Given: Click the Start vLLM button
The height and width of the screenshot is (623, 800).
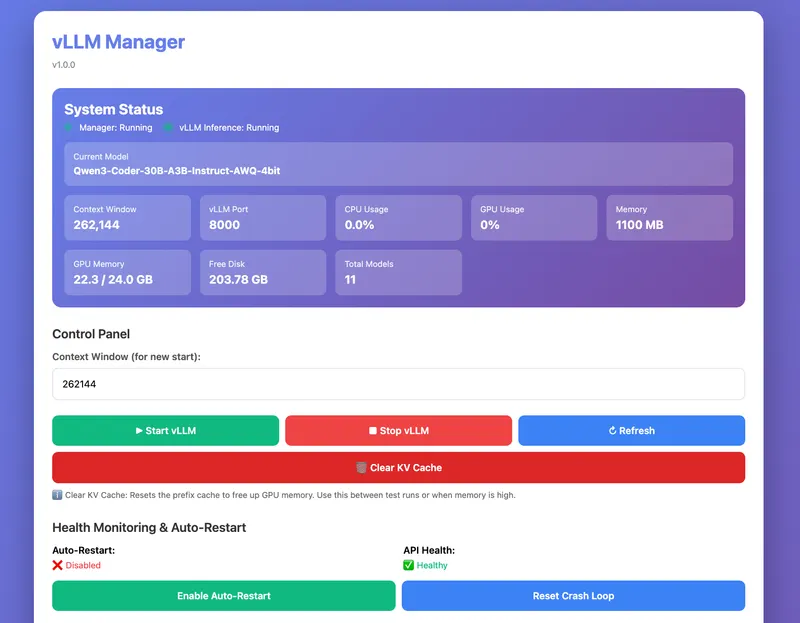Looking at the screenshot, I should pos(165,431).
